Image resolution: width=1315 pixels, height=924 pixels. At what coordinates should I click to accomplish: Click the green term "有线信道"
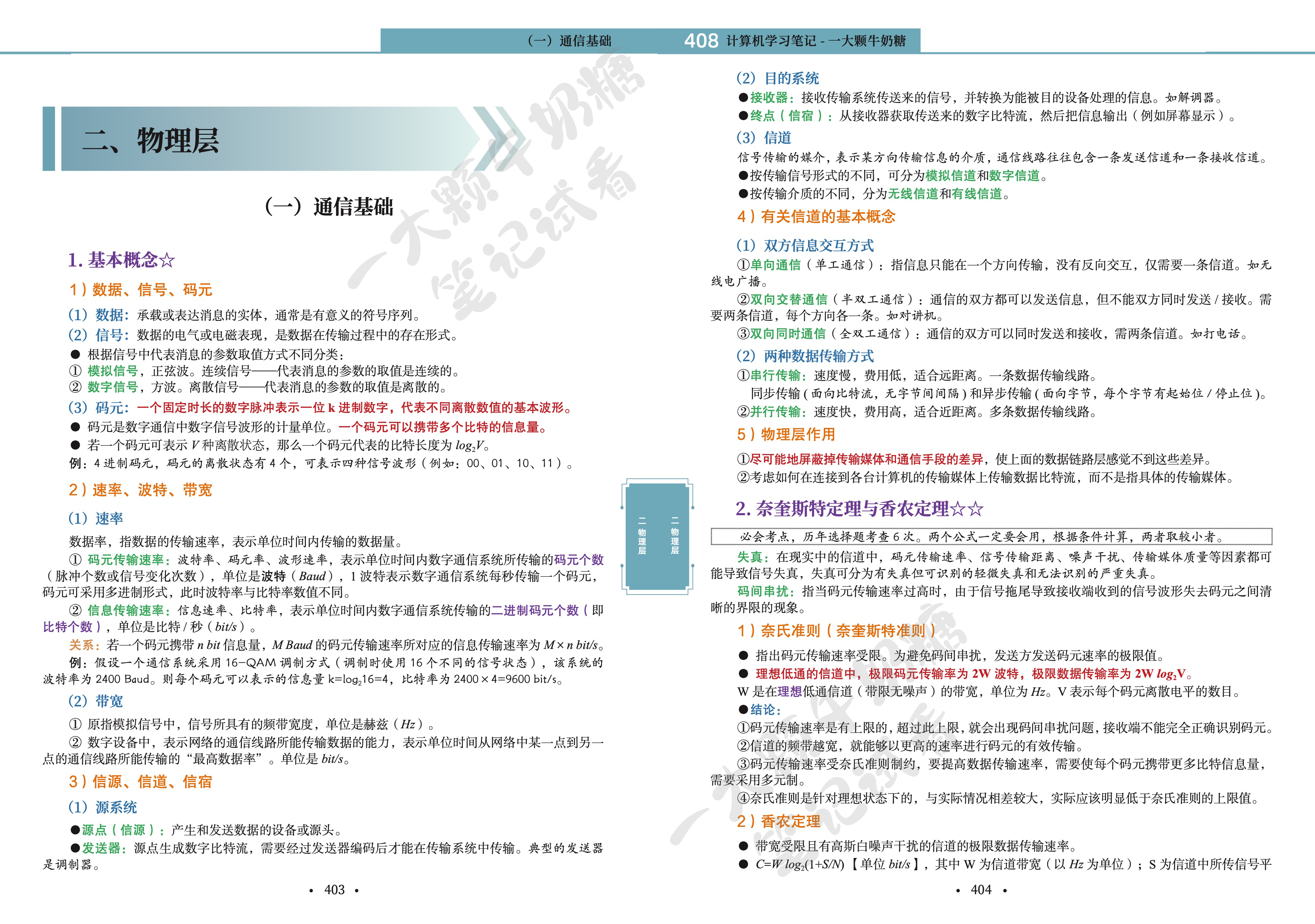977,194
